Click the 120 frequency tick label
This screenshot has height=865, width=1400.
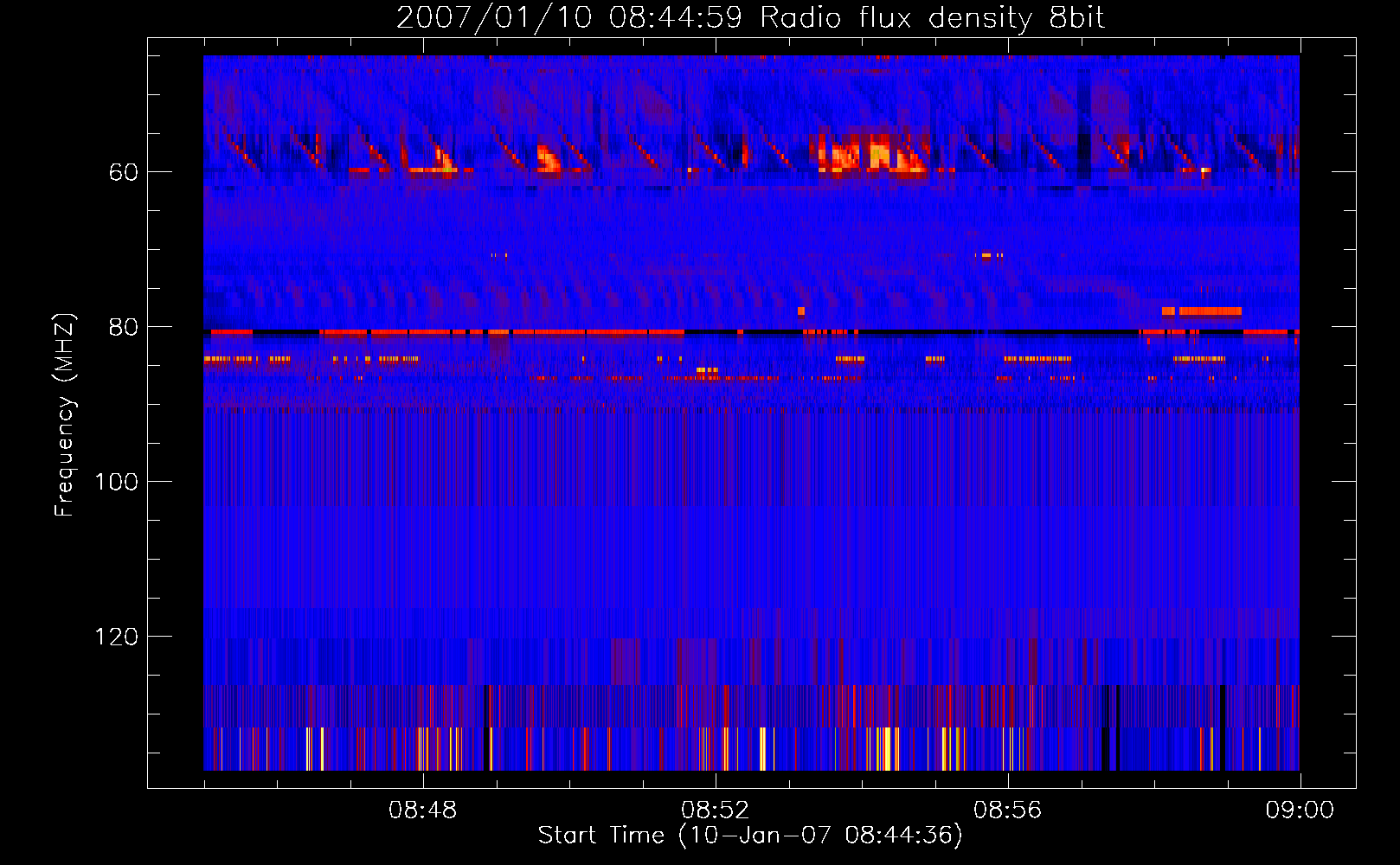(x=117, y=637)
